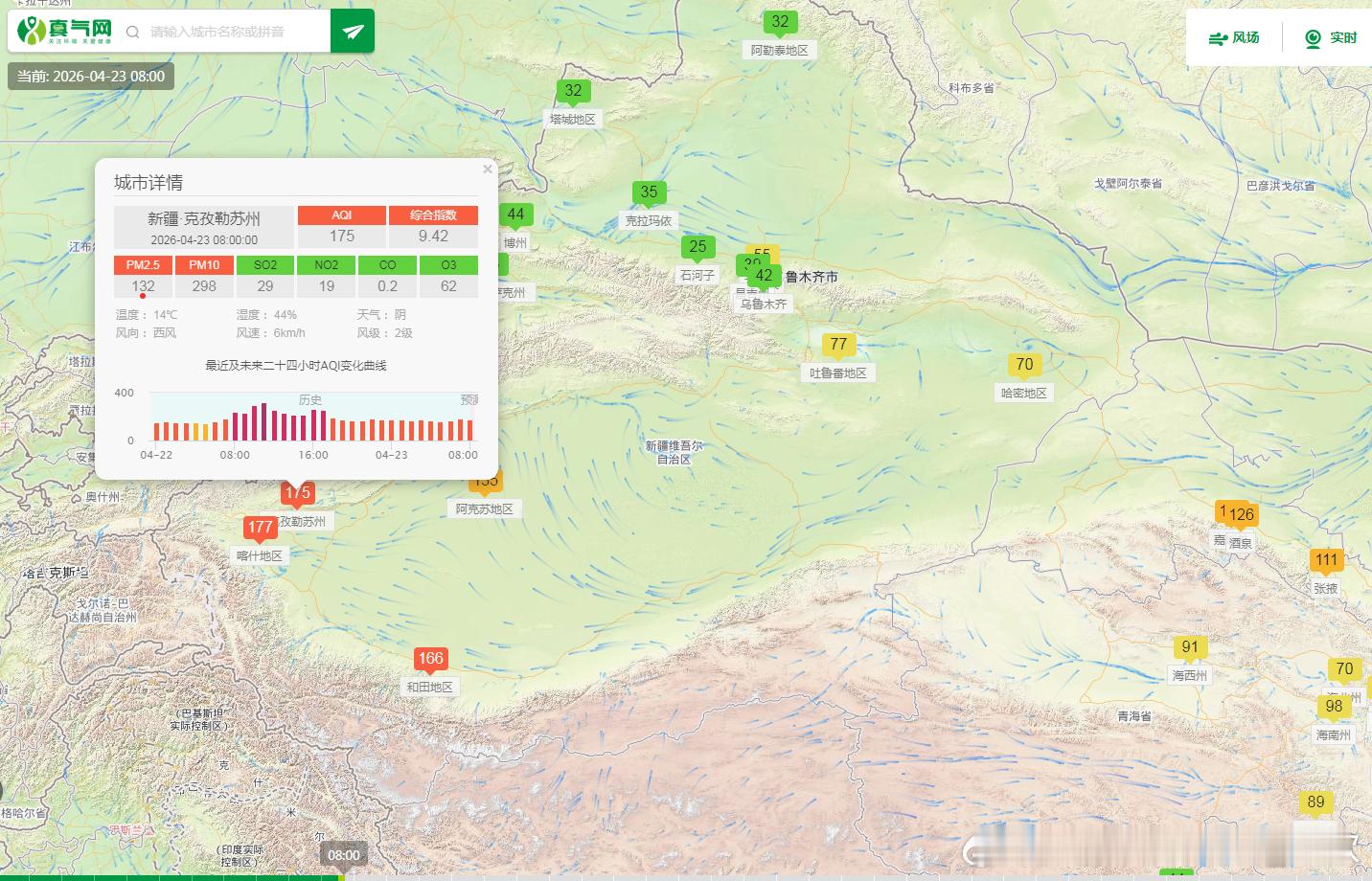Viewport: 1372px width, 881px height.
Task: Select the 42 marker for 乌鲁木齐
Action: [764, 277]
